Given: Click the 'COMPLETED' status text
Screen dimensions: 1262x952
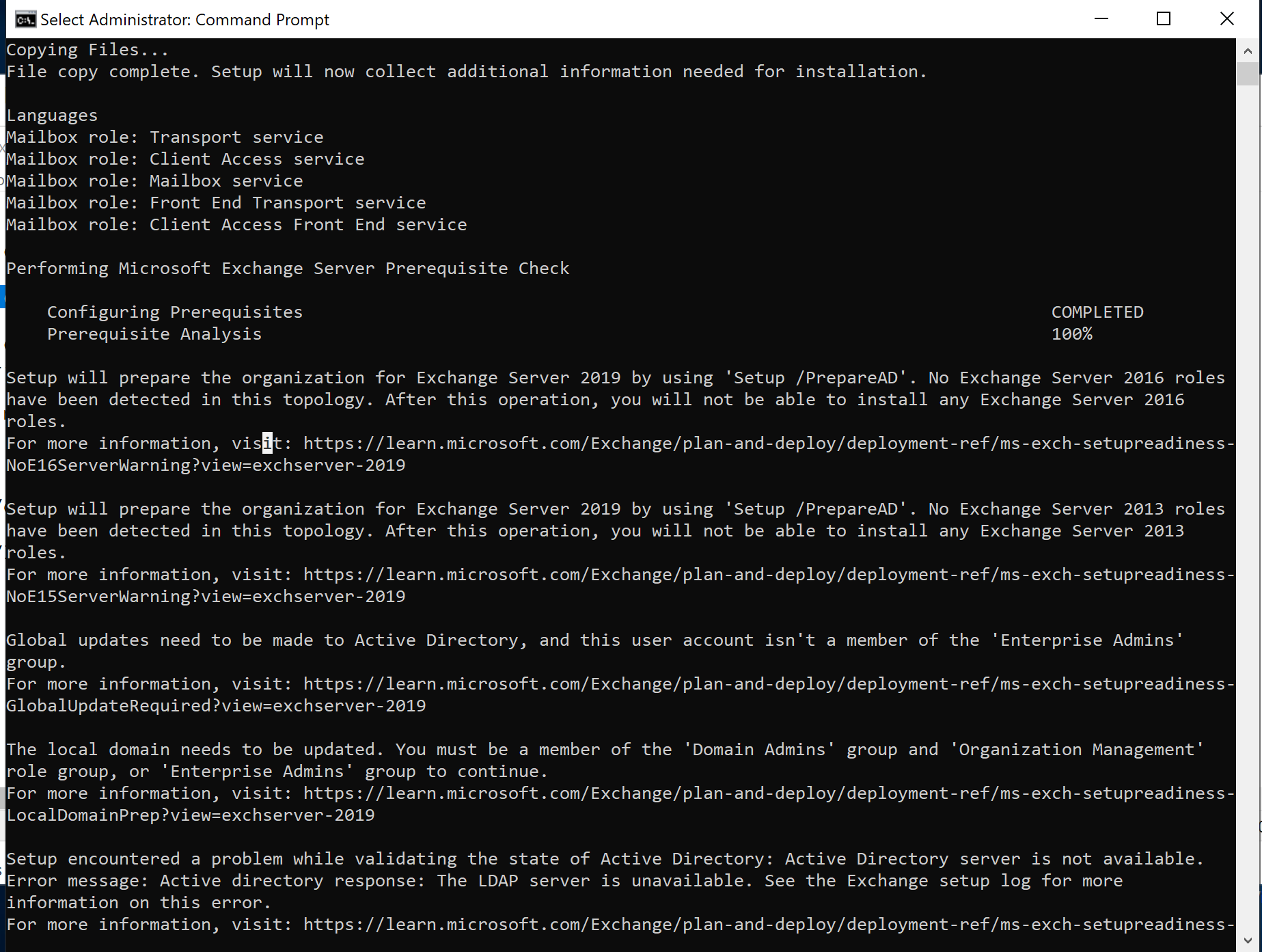Looking at the screenshot, I should (x=1097, y=312).
